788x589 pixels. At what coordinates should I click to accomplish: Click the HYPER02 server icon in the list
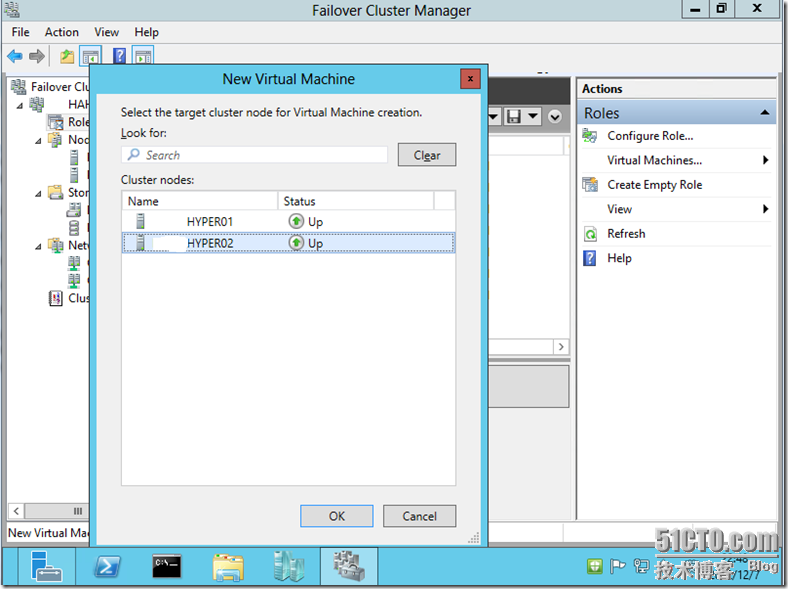(x=141, y=243)
